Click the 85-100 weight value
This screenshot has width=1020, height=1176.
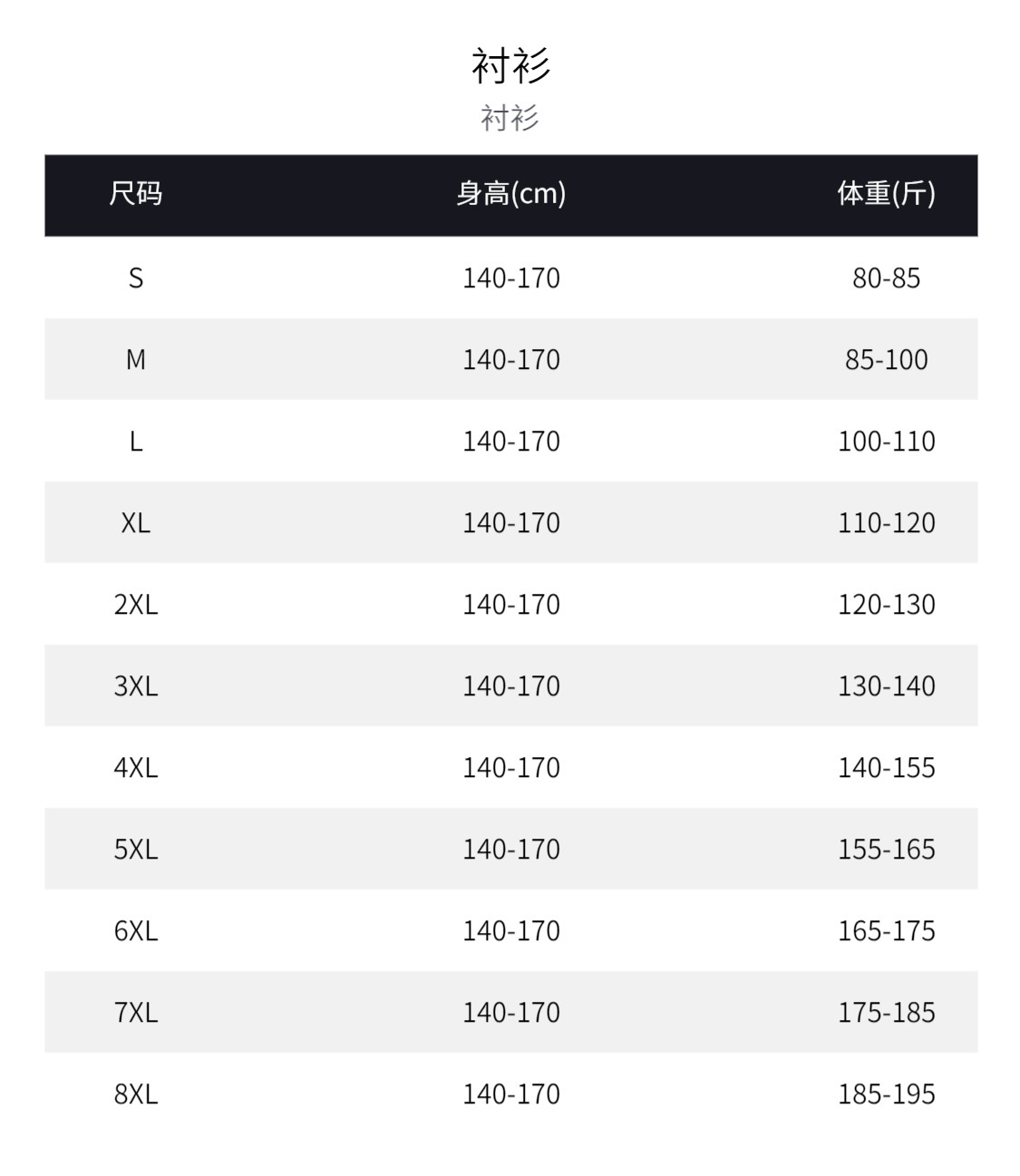pyautogui.click(x=886, y=359)
